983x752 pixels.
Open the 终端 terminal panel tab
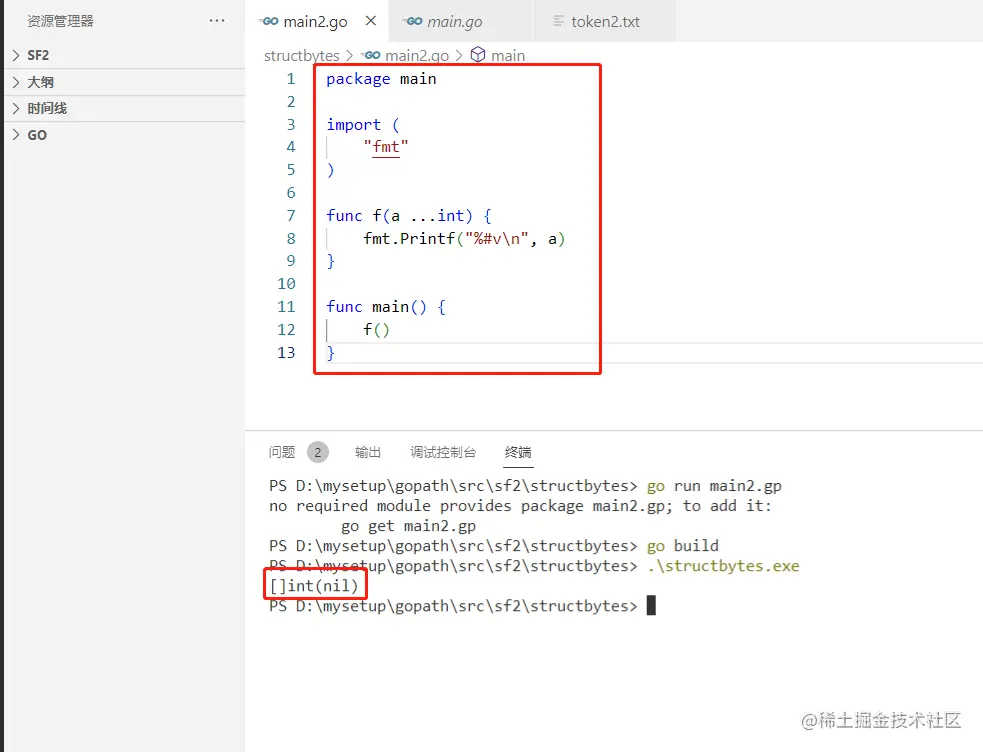point(518,452)
